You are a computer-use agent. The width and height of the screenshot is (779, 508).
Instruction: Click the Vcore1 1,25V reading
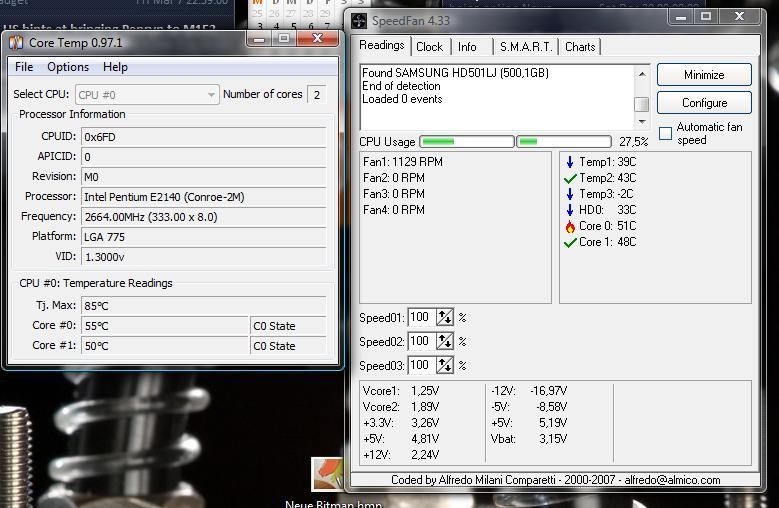(401, 391)
